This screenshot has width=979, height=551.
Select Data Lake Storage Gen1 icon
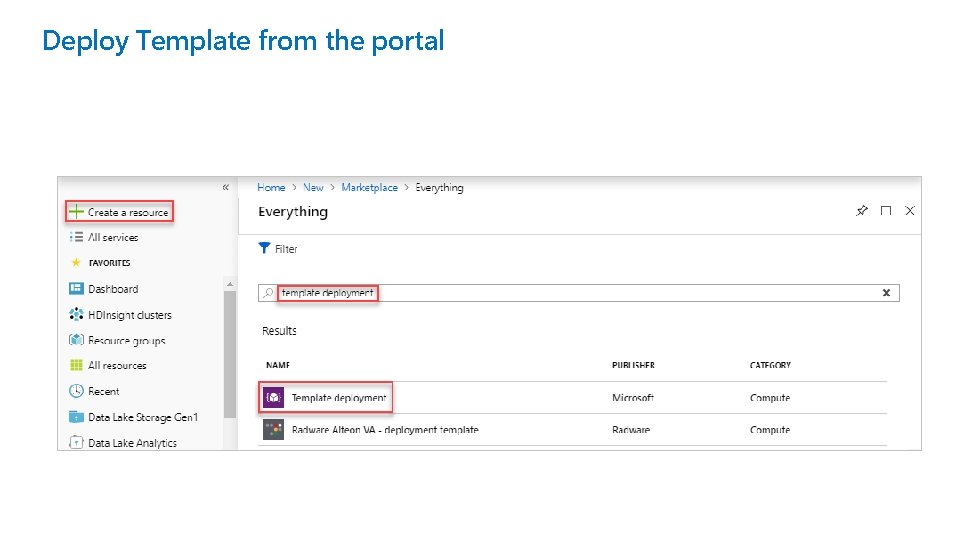[x=76, y=417]
